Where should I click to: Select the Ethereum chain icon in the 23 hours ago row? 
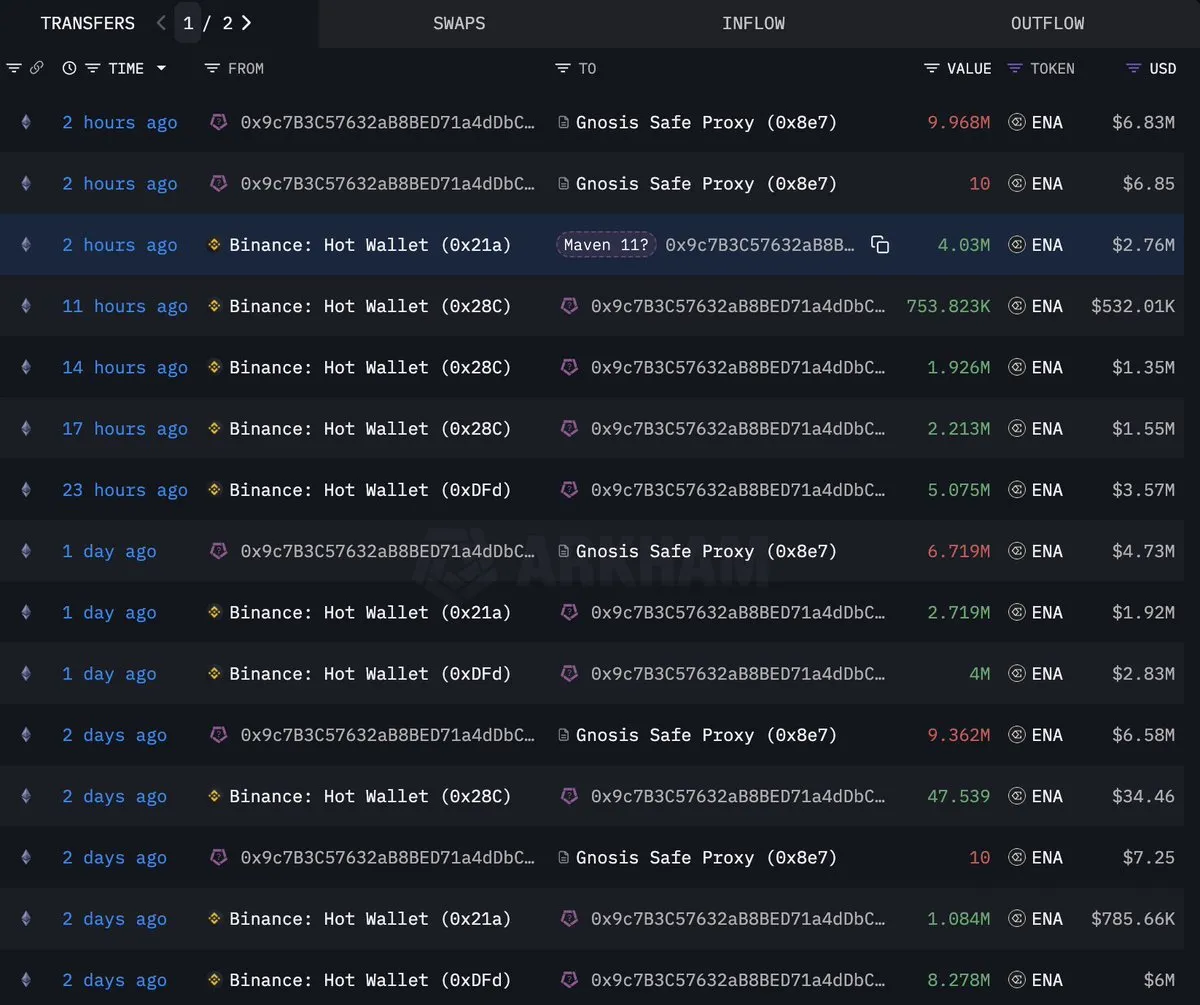click(x=26, y=490)
